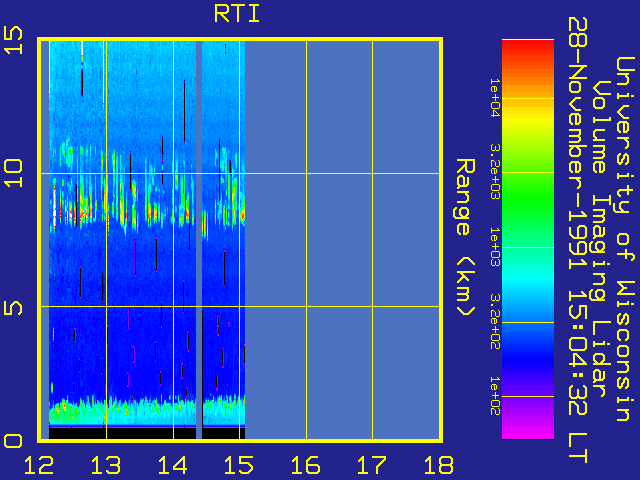The height and width of the screenshot is (480, 640).
Task: Click the y-axis label 0
Action: click(x=13, y=441)
